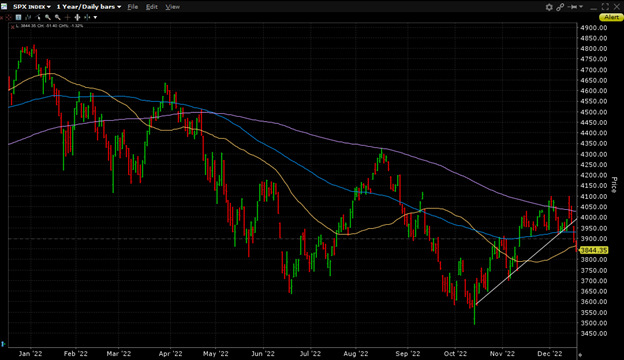The image size is (624, 360).
Task: Select the white trendline from October low
Action: pos(525,261)
